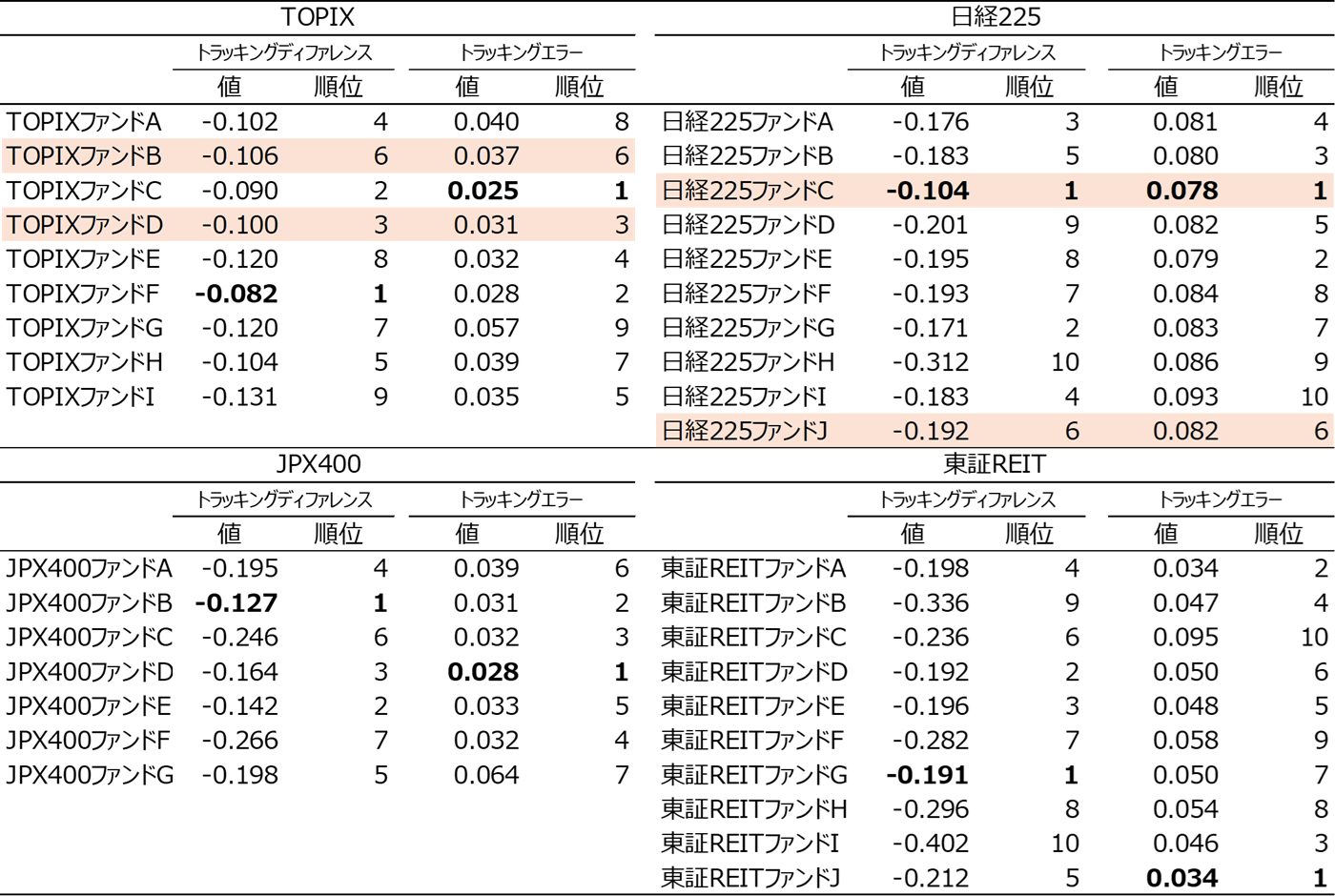Select -0.196 value in 東証REITファンドE row
The width and height of the screenshot is (1335, 896).
coord(930,706)
